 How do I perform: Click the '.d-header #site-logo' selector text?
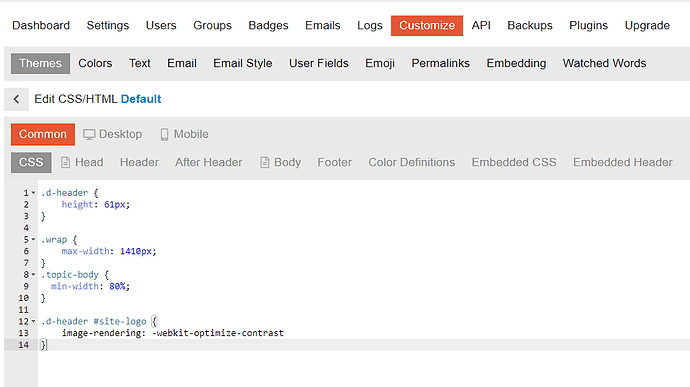pyautogui.click(x=93, y=321)
